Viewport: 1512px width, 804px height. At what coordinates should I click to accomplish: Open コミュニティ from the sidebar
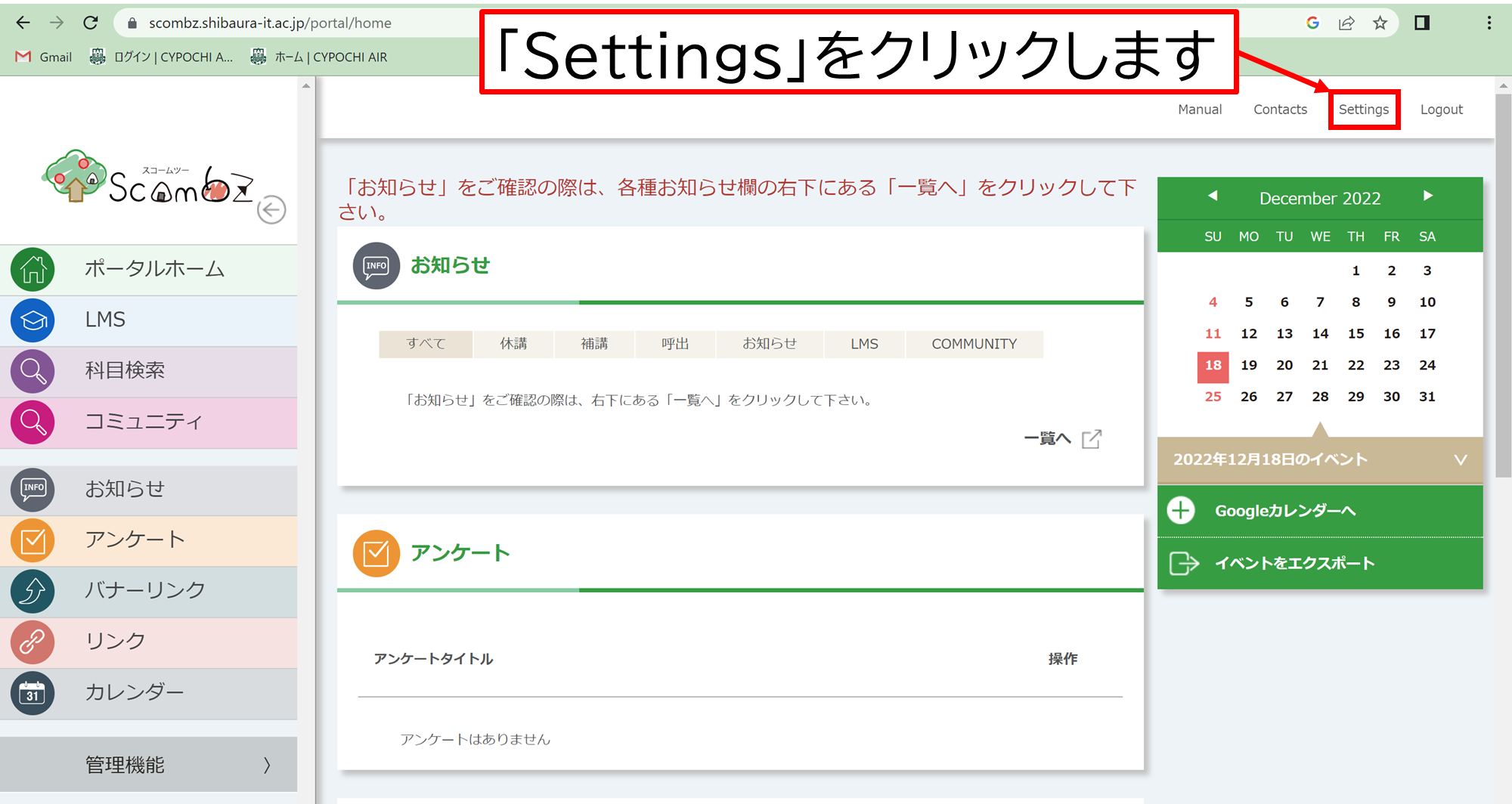148,422
